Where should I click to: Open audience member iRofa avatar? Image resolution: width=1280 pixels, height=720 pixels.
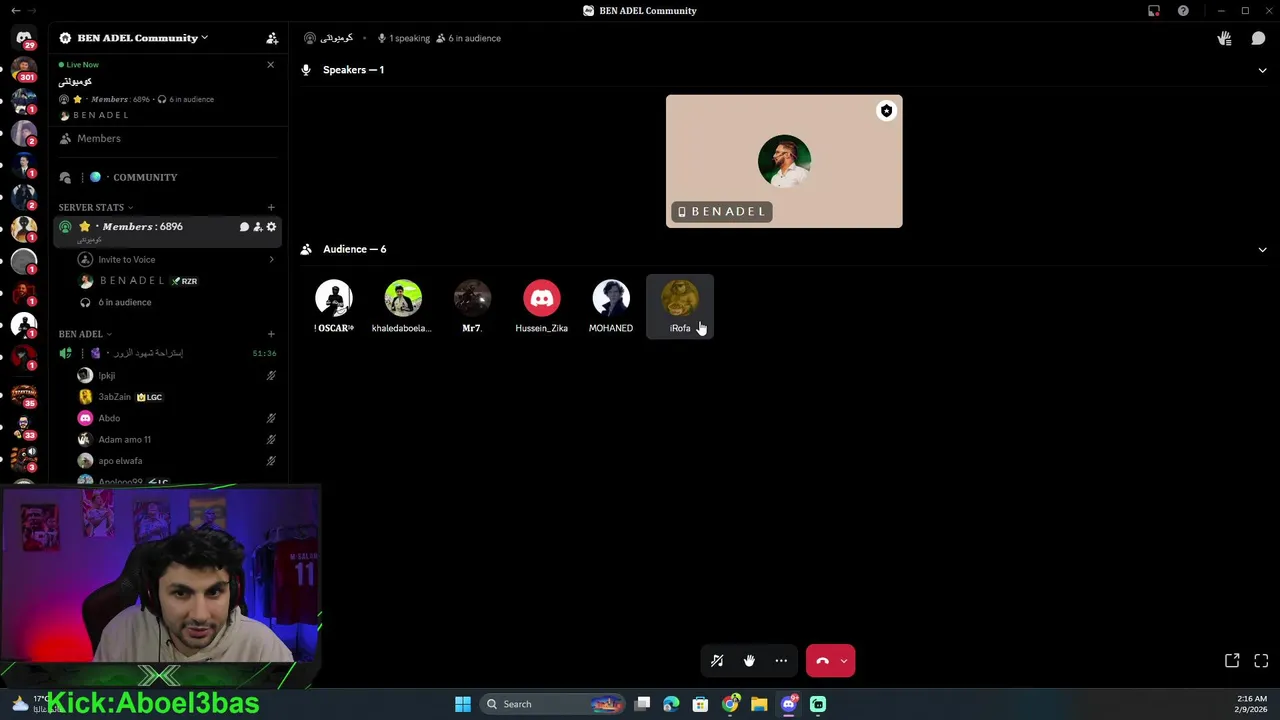(680, 298)
